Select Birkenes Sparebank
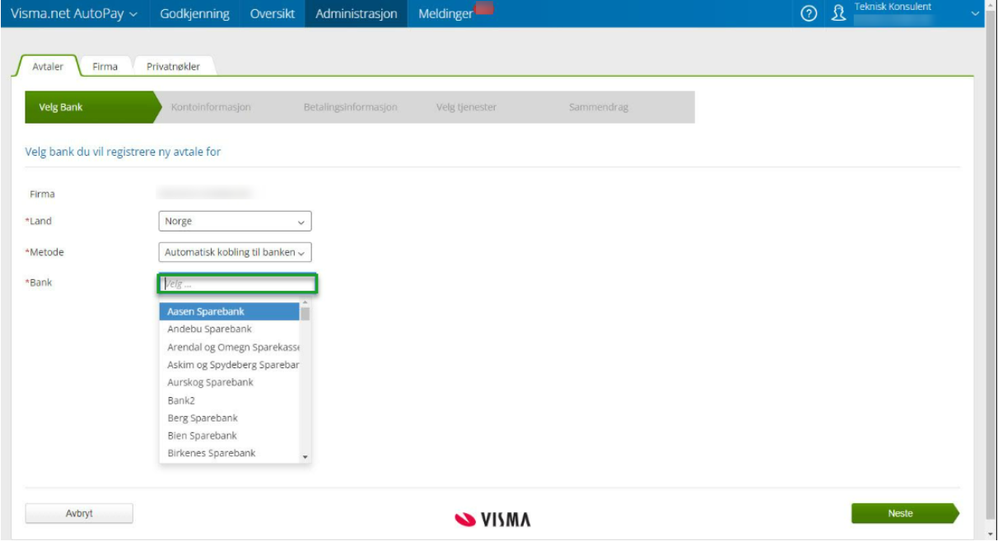The height and width of the screenshot is (542, 998). (229, 453)
